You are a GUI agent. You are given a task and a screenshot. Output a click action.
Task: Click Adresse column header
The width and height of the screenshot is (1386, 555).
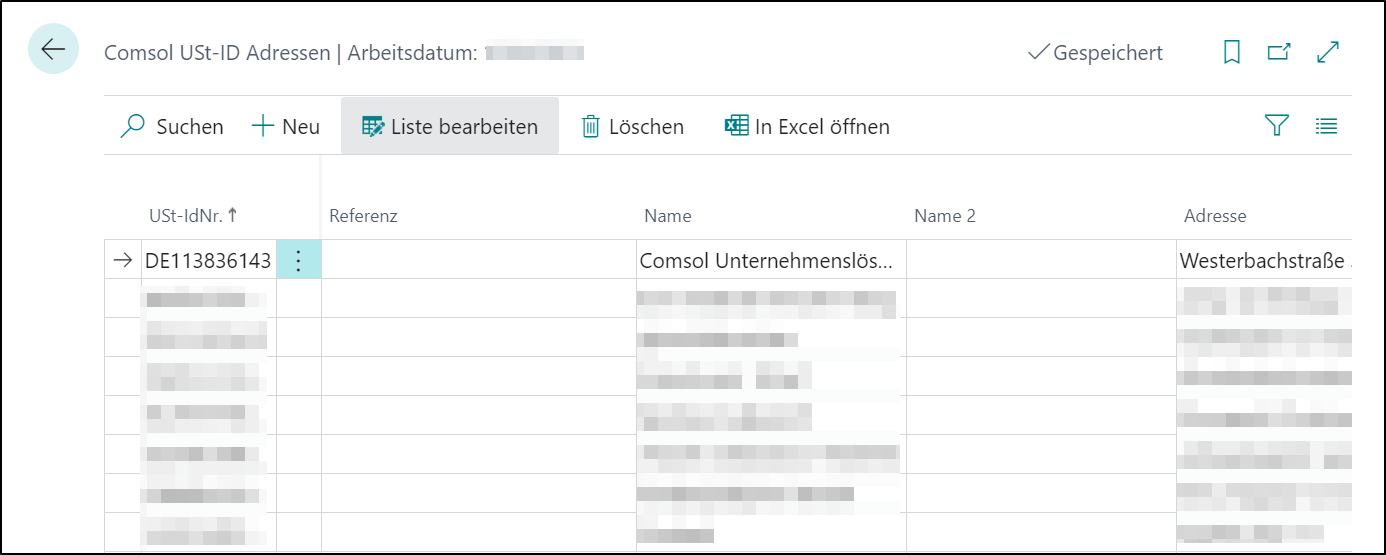[x=1215, y=216]
